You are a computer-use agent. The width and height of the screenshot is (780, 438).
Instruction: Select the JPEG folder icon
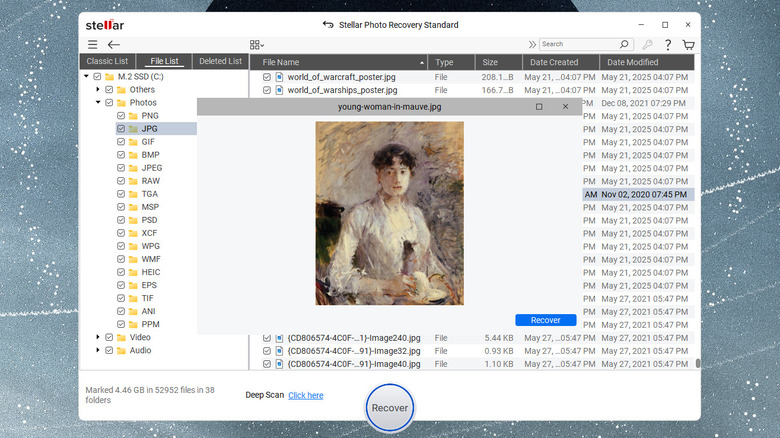click(133, 168)
